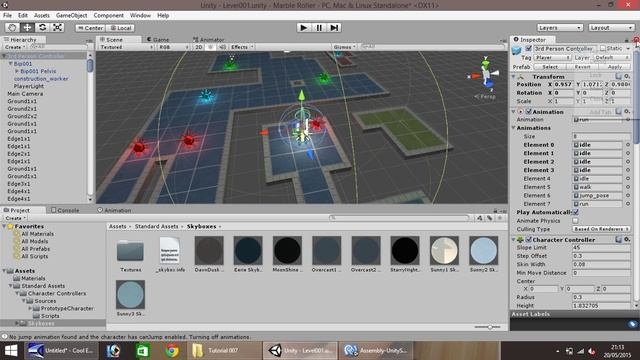Open the Layout dropdown
Viewport: 640px width, 360px height.
(611, 28)
